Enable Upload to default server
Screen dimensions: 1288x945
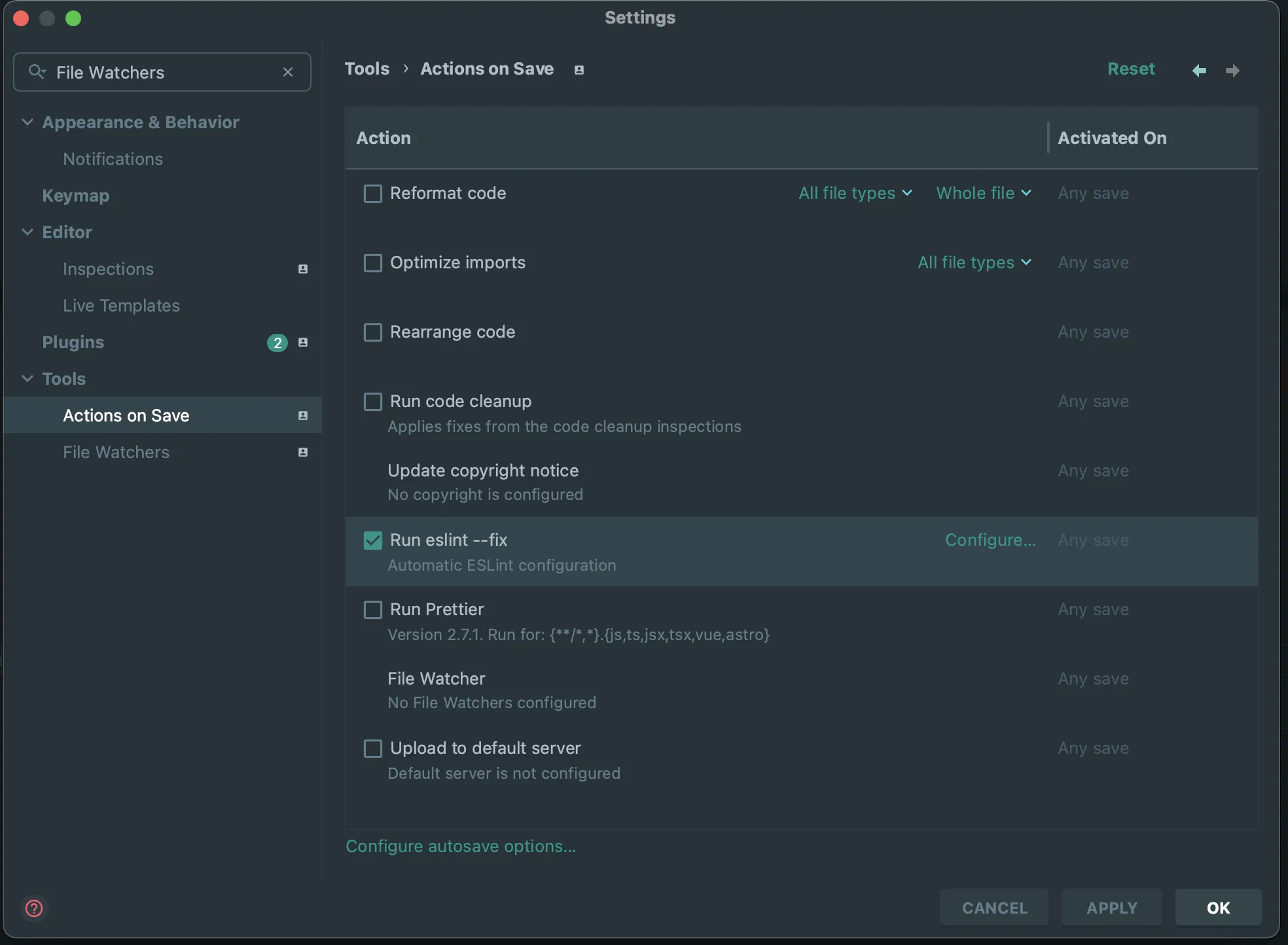tap(372, 749)
